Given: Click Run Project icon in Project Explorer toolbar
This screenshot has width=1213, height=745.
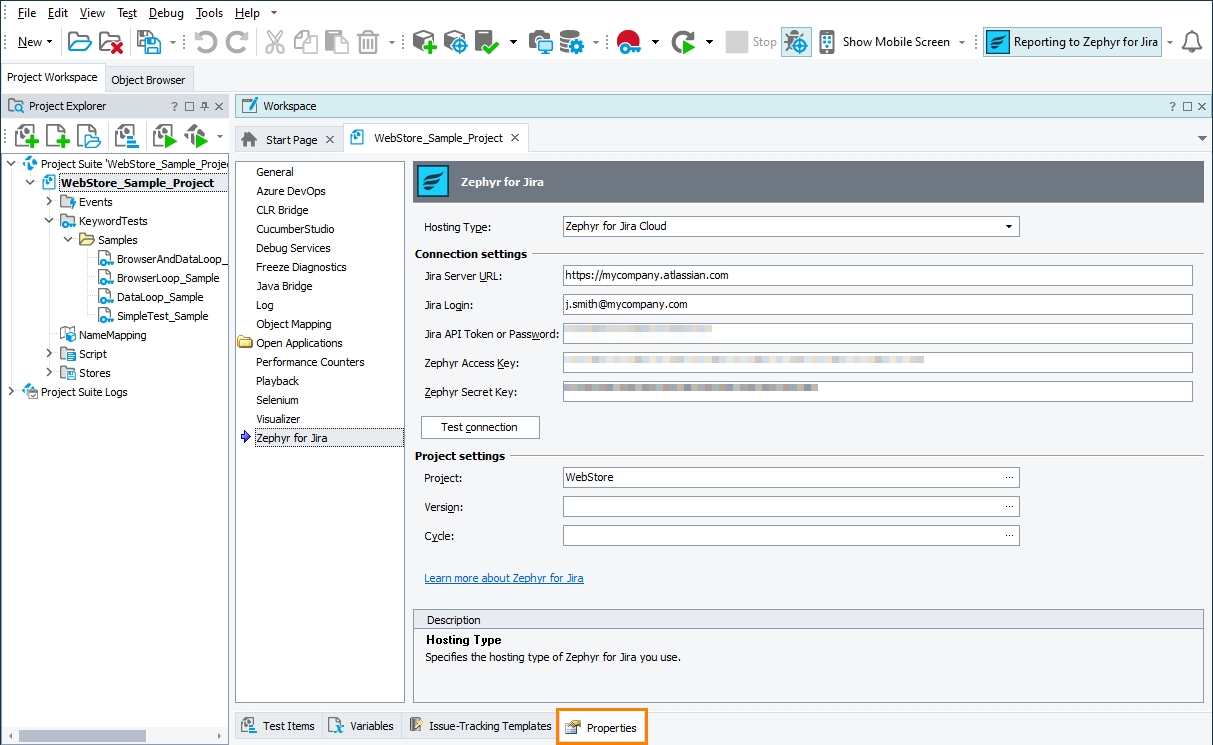Looking at the screenshot, I should (164, 136).
